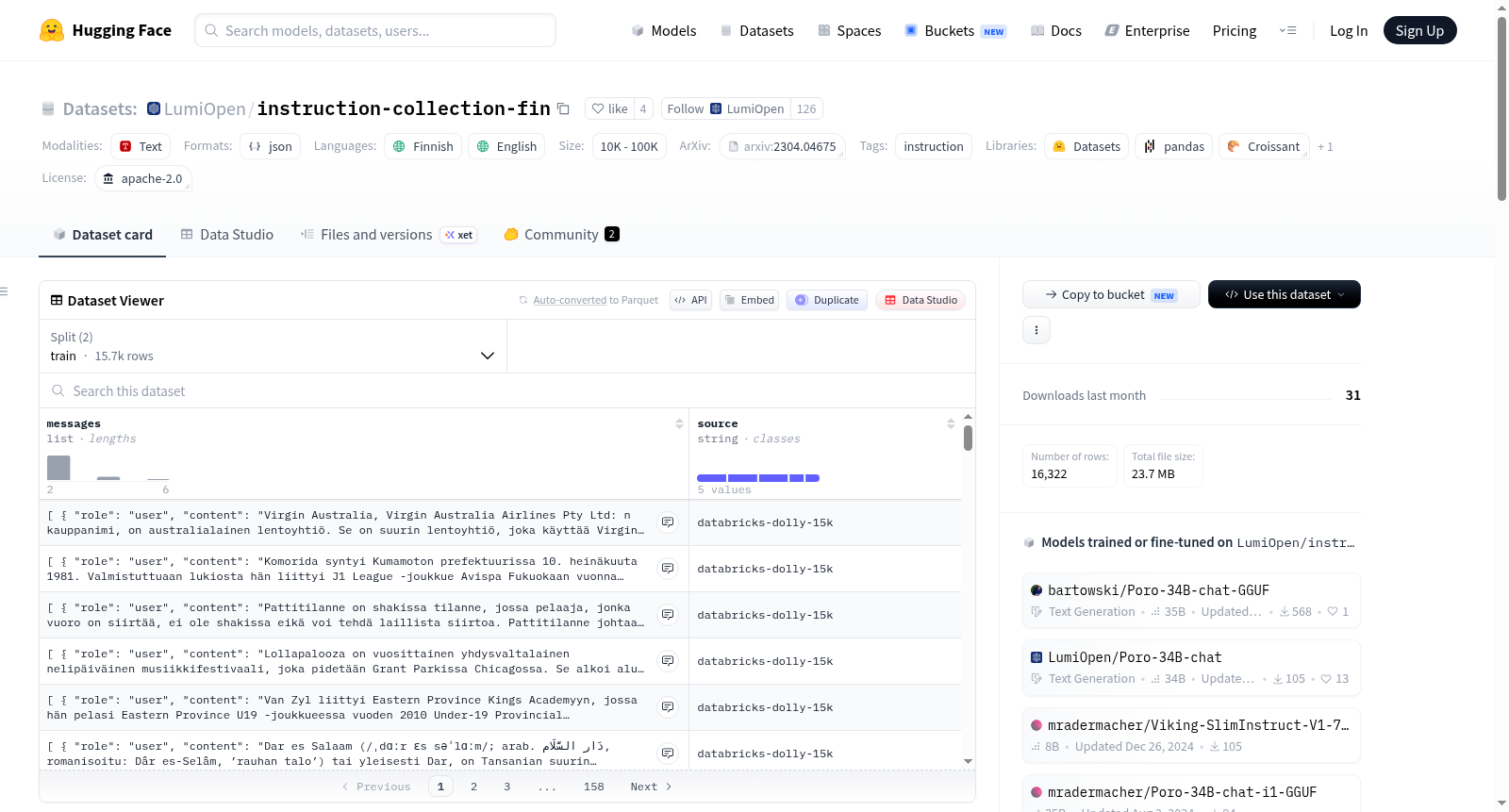
Task: Sort by the messages column arrows
Action: (679, 423)
